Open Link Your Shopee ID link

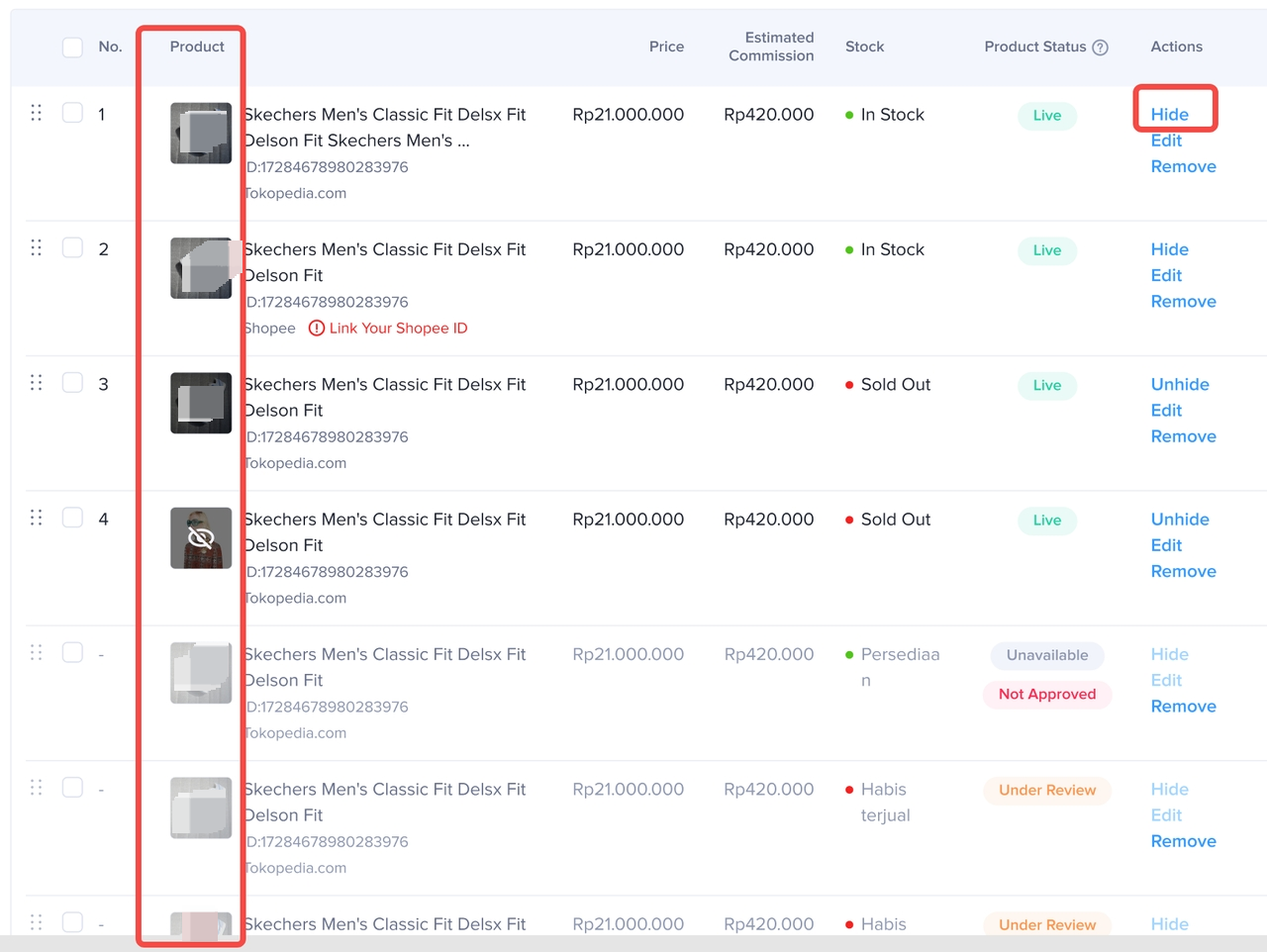pyautogui.click(x=398, y=329)
